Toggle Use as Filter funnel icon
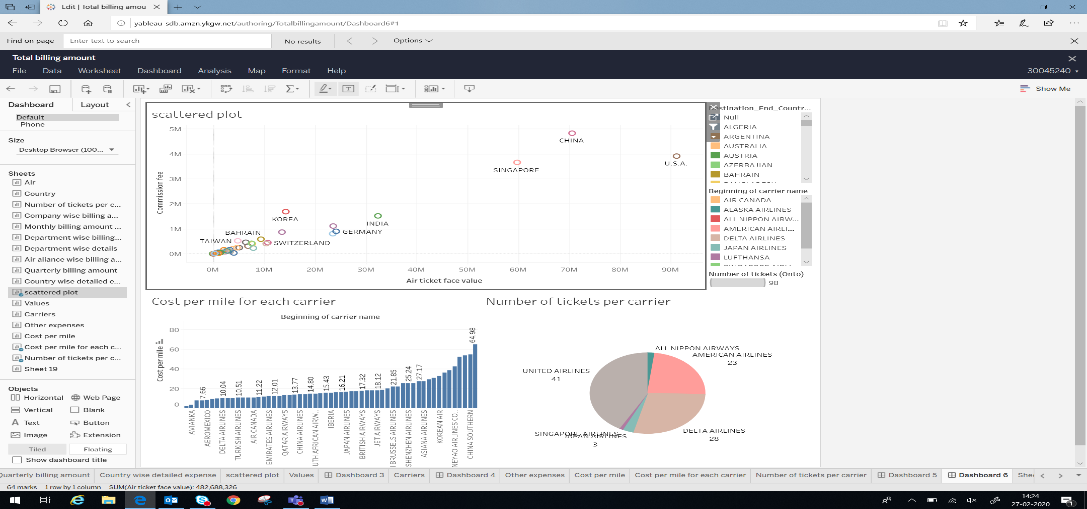Viewport: 1087px width, 509px height. pyautogui.click(x=713, y=127)
